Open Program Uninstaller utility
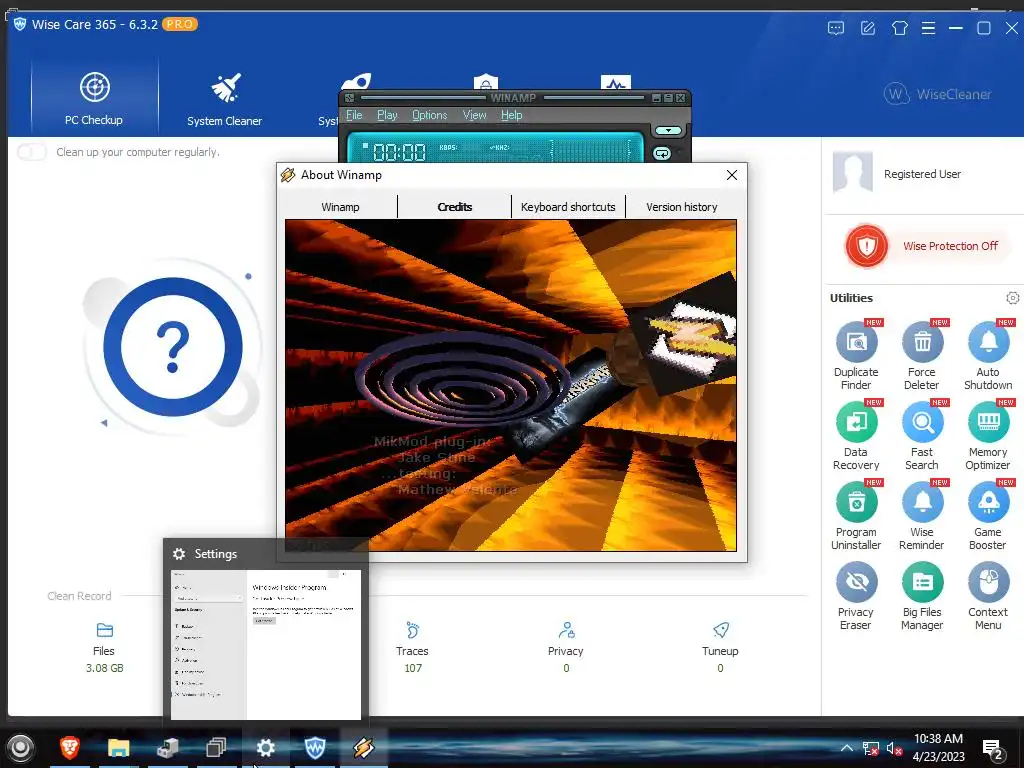 tap(856, 516)
